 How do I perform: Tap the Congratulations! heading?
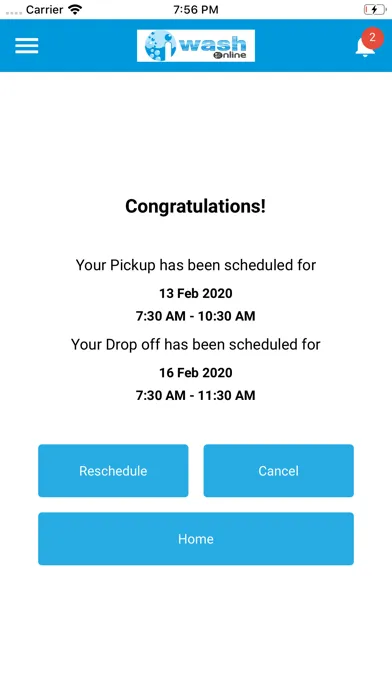196,206
